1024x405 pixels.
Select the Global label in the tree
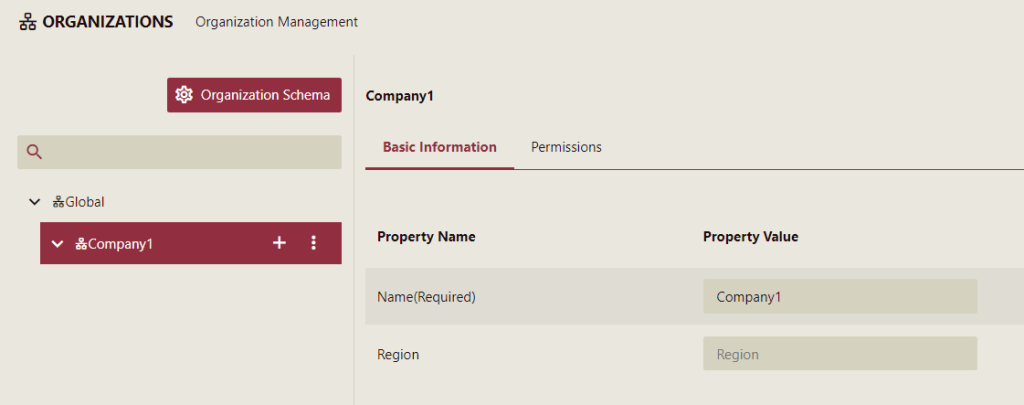(86, 202)
